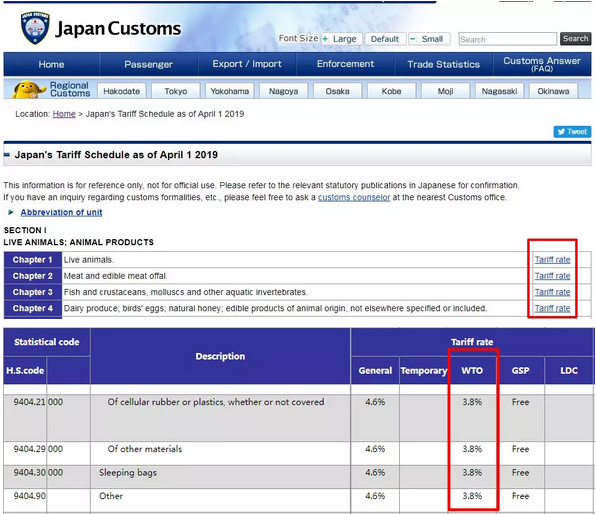Image resolution: width=596 pixels, height=514 pixels.
Task: Expand the Abbreviation of unit link
Action: point(61,212)
